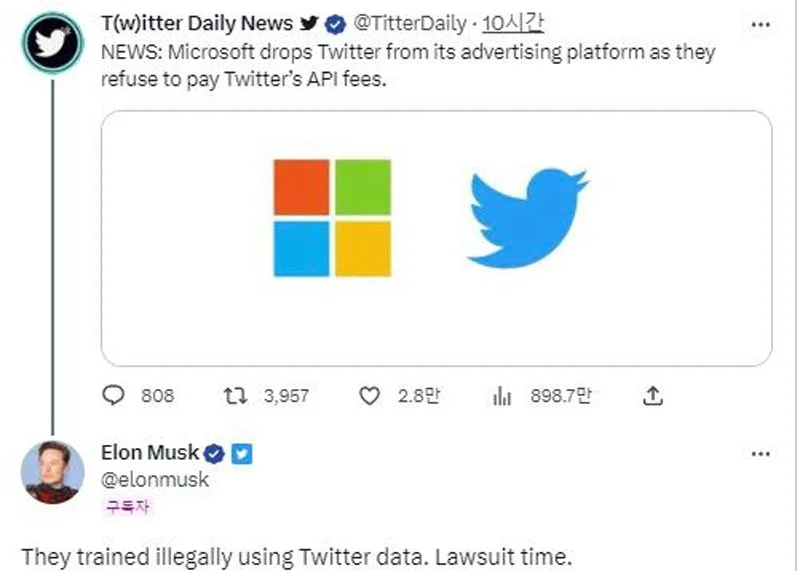Click the Elon Musk display name
Image resolution: width=800 pixels, height=571 pixels.
point(150,453)
